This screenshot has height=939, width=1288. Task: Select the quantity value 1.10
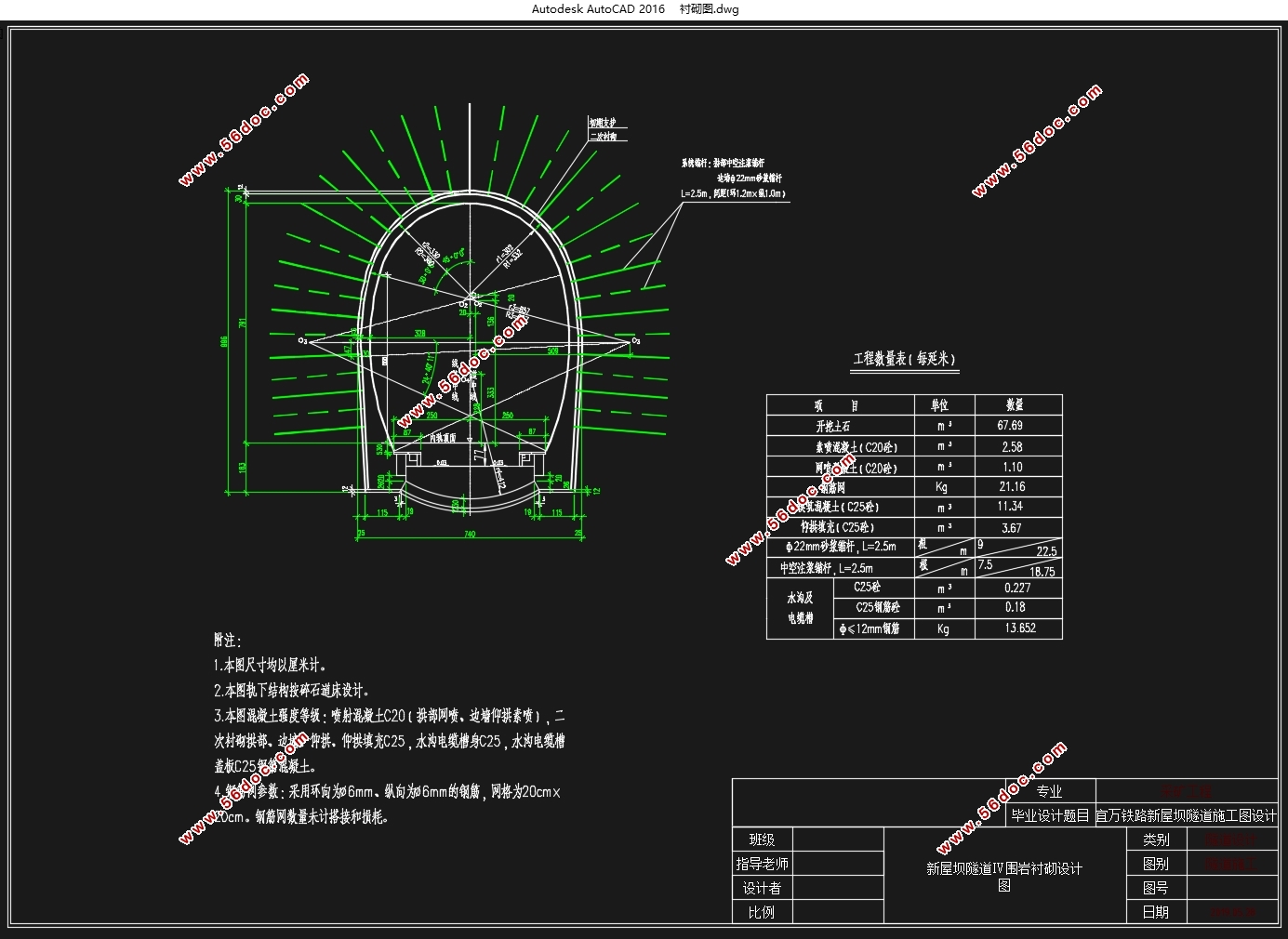click(1012, 468)
